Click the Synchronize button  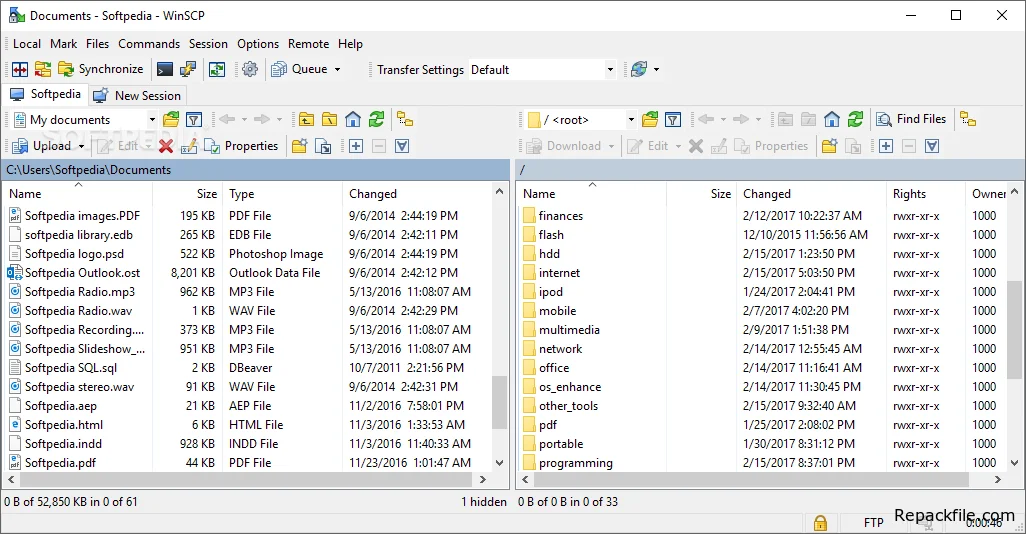[x=101, y=69]
